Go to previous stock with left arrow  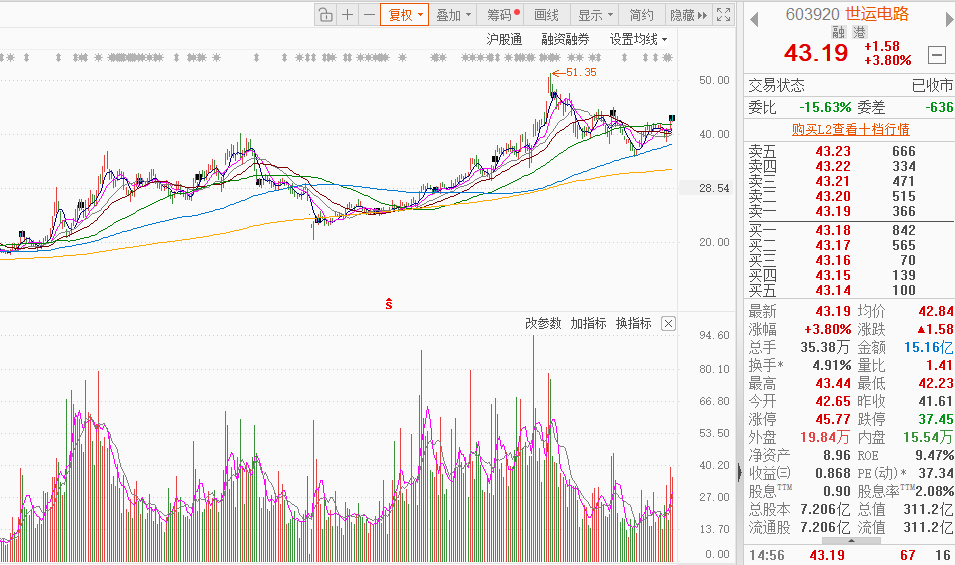(754, 17)
